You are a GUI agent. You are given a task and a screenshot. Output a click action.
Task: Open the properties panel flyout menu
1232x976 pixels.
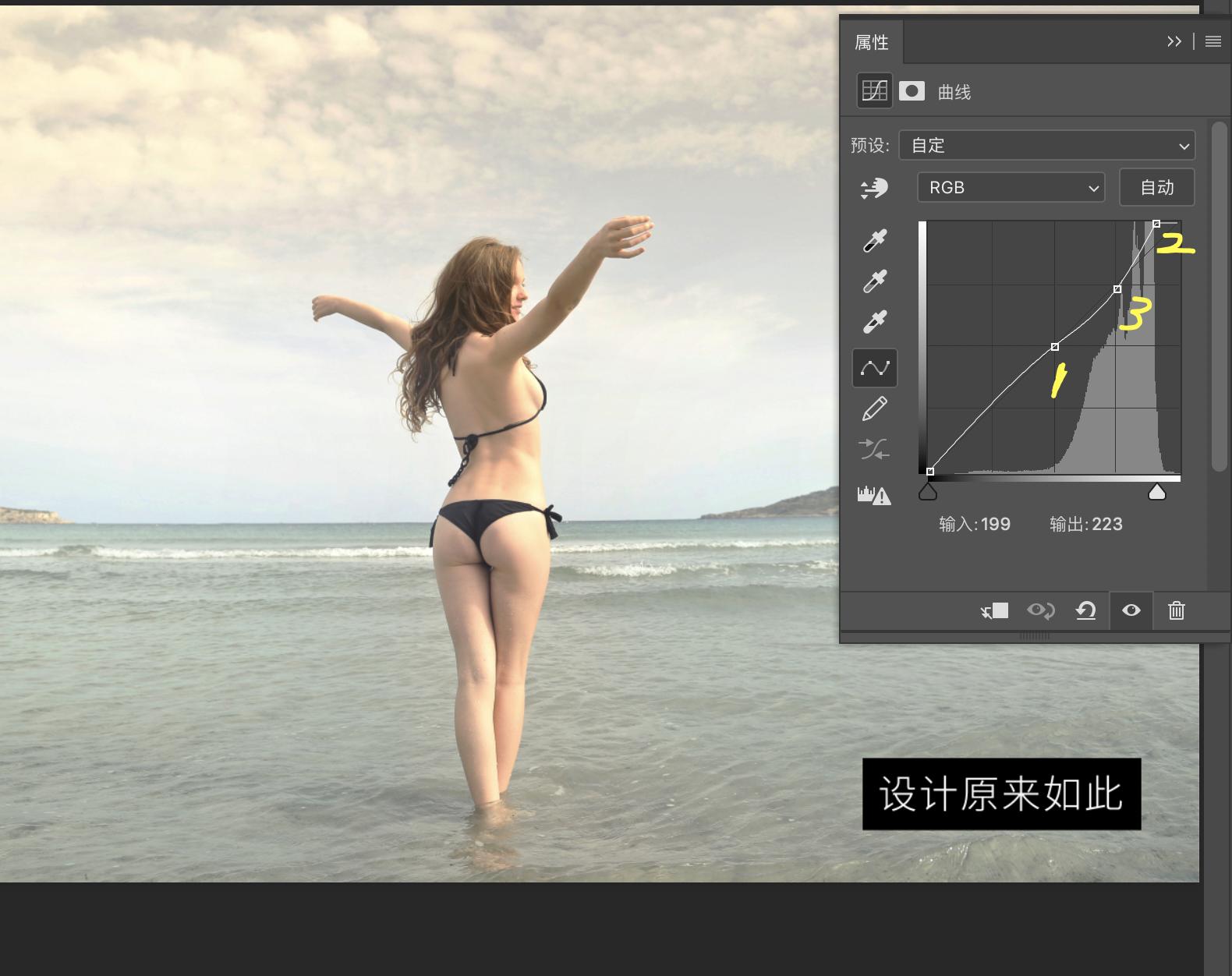point(1213,42)
